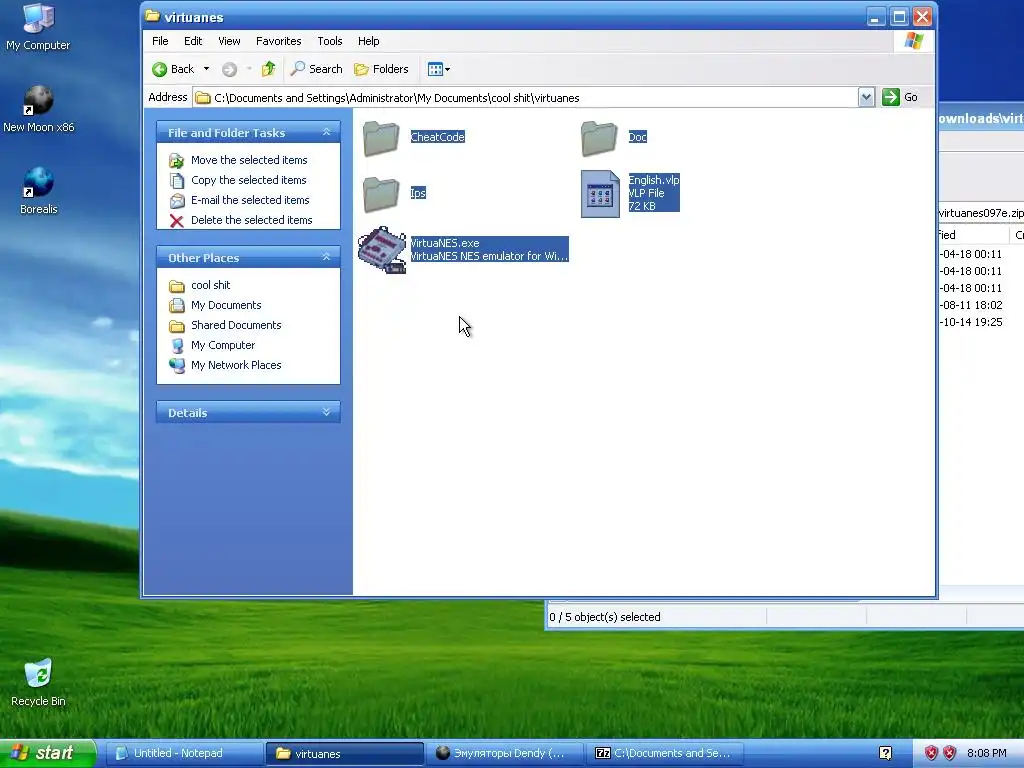Open the Tools menu
This screenshot has width=1024, height=768.
(x=330, y=41)
